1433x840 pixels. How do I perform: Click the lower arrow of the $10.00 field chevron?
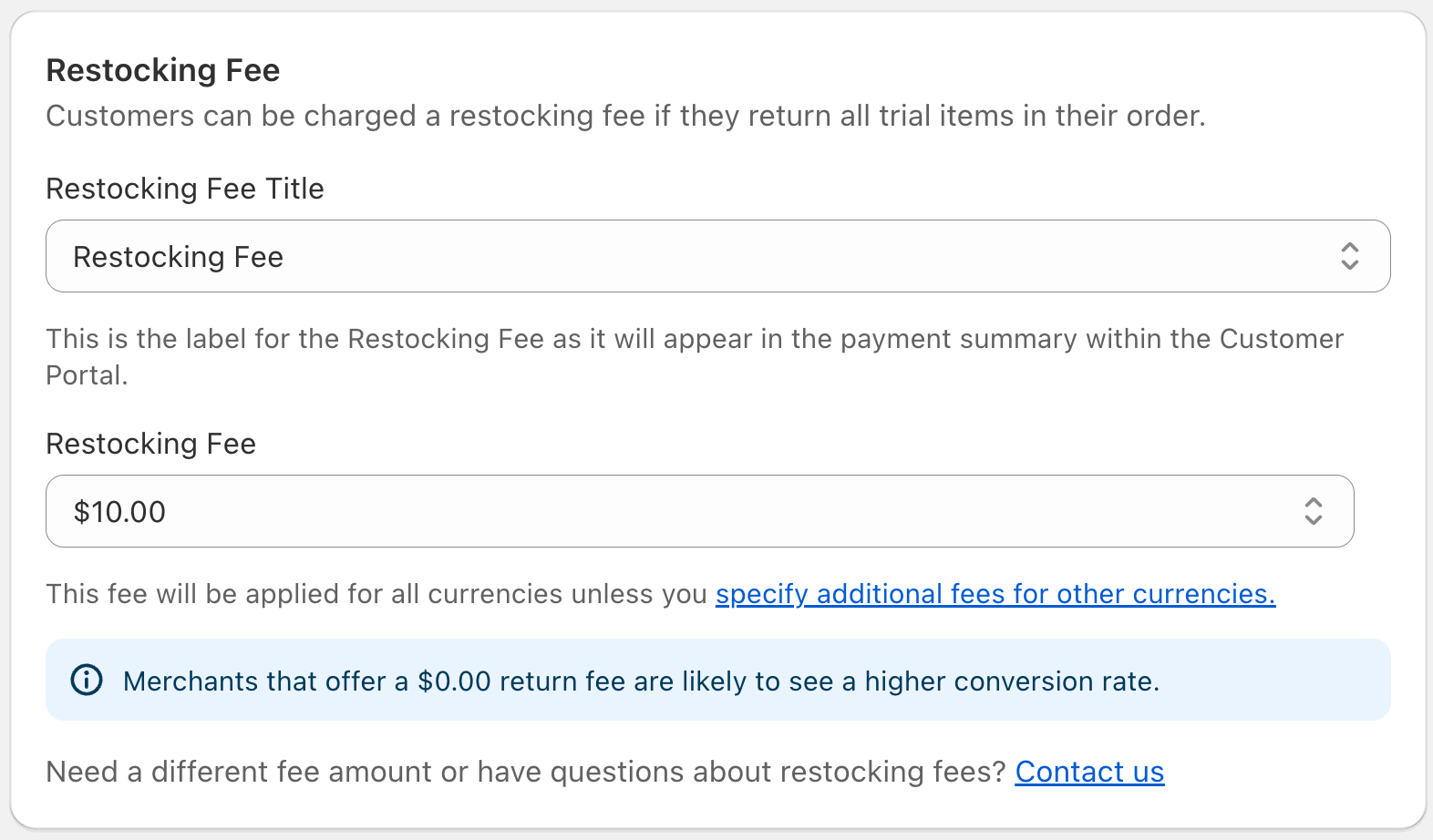[x=1313, y=520]
